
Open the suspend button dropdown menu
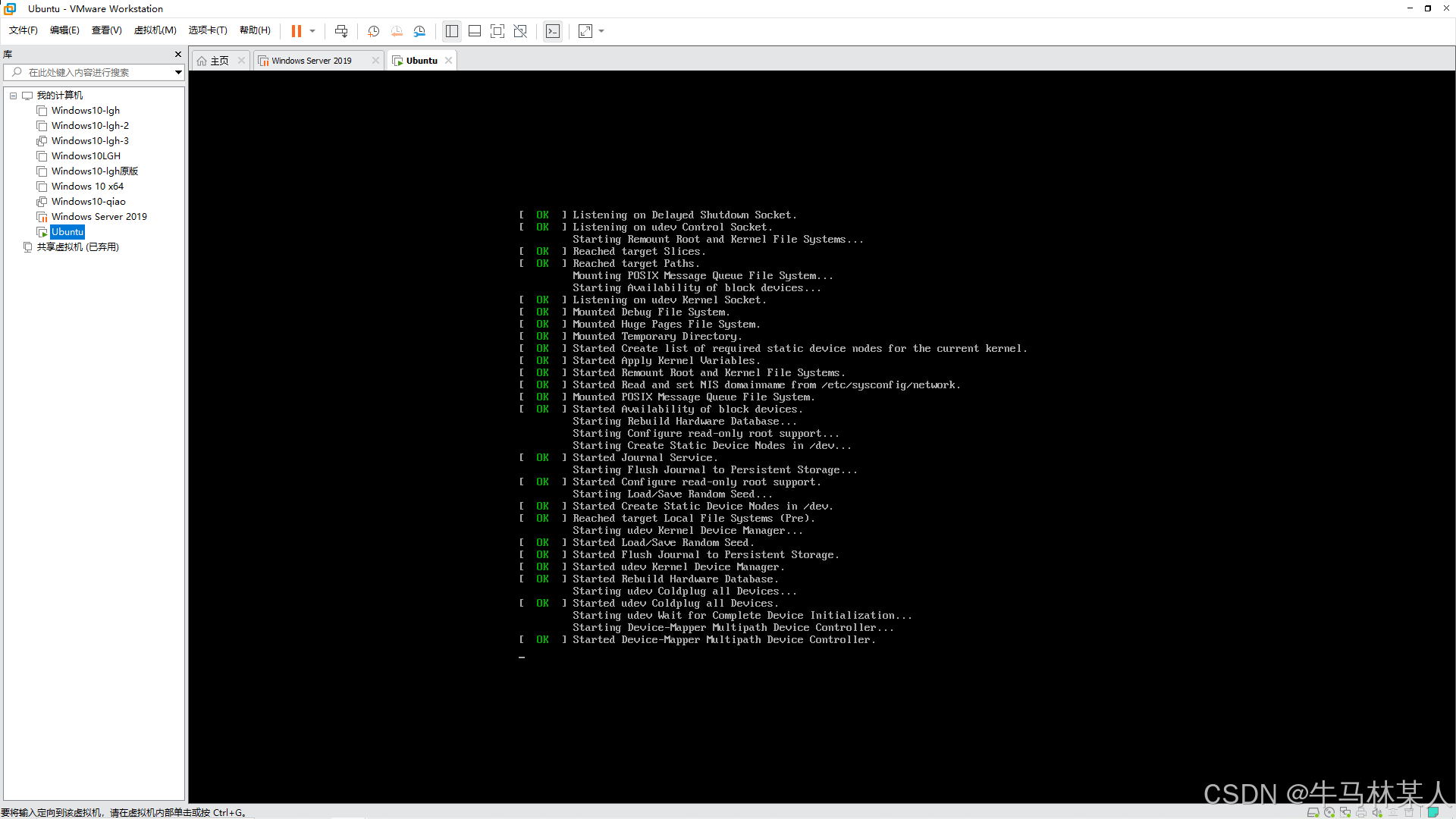pos(312,31)
